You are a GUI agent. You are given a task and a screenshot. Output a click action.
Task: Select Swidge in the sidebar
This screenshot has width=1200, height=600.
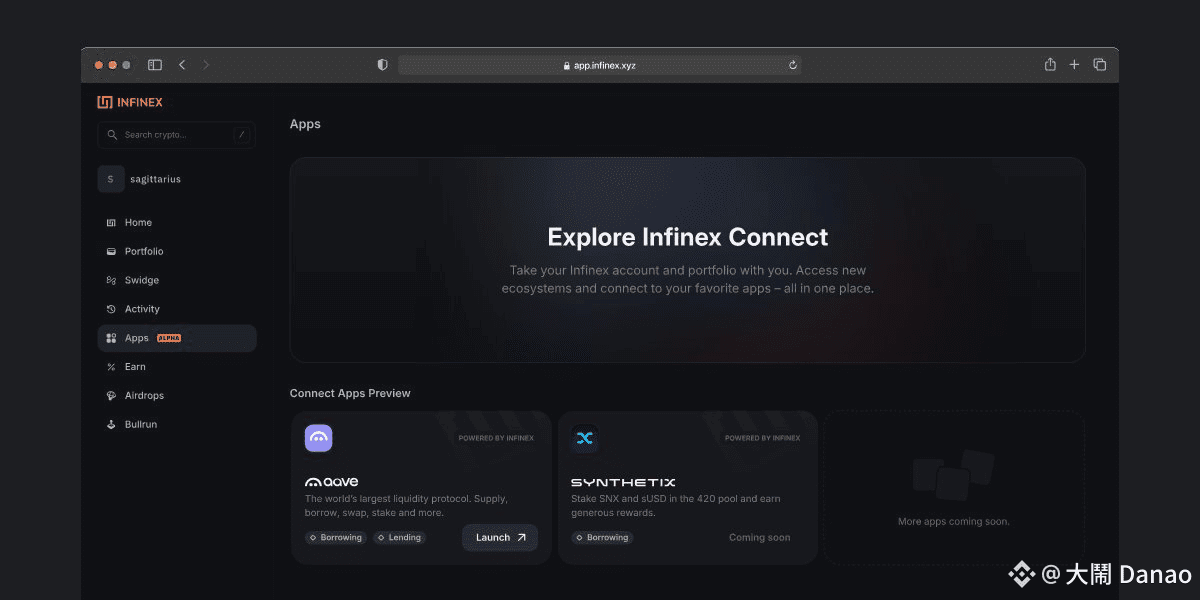[x=177, y=280]
